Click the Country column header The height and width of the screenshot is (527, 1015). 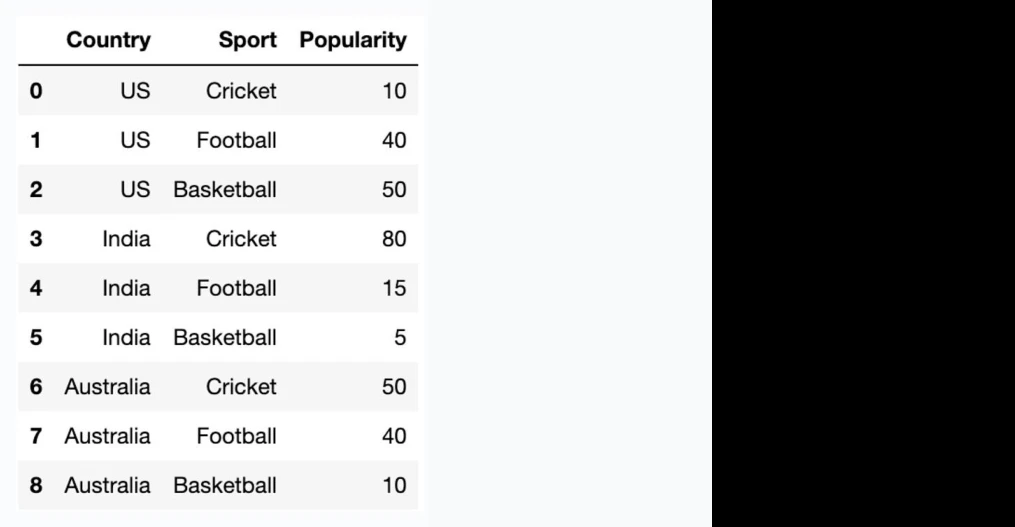[108, 40]
